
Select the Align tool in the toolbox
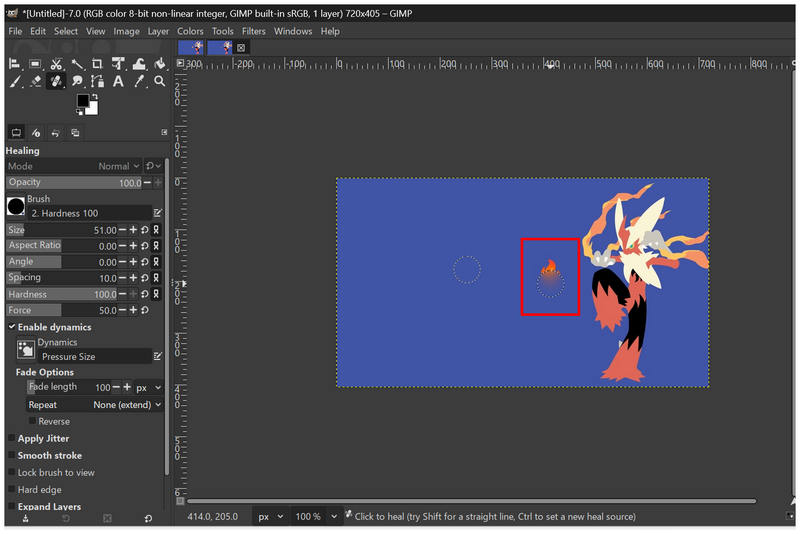coord(15,64)
